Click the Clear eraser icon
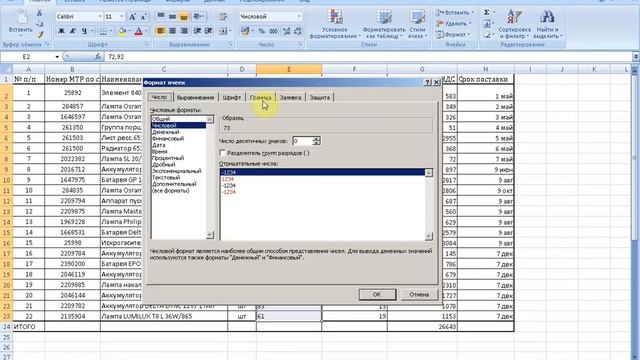Screen dimensions: 640x360 (x=487, y=35)
